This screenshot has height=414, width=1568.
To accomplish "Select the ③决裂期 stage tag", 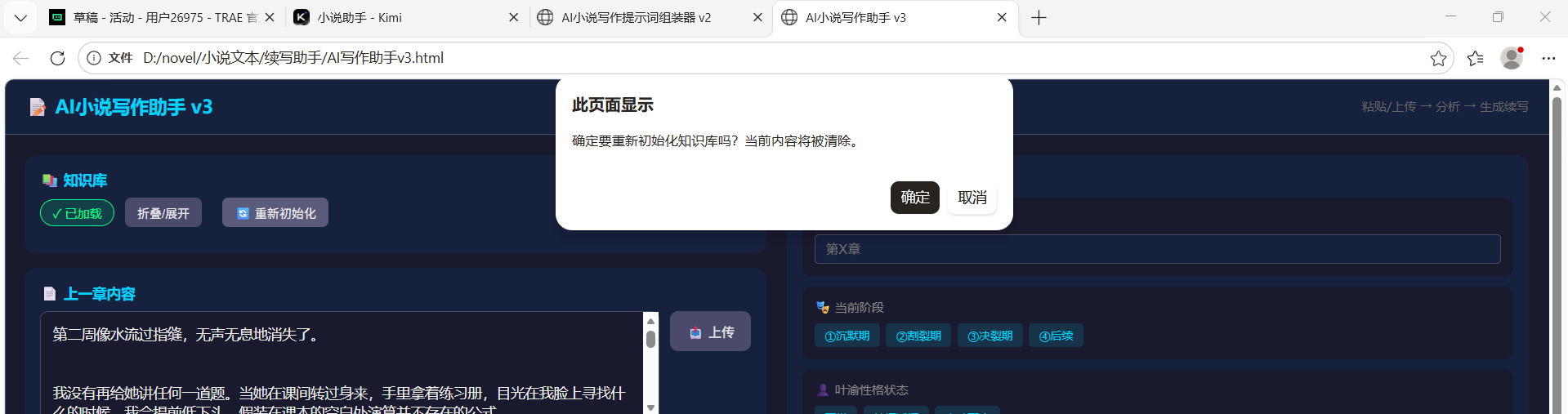I will coord(990,336).
